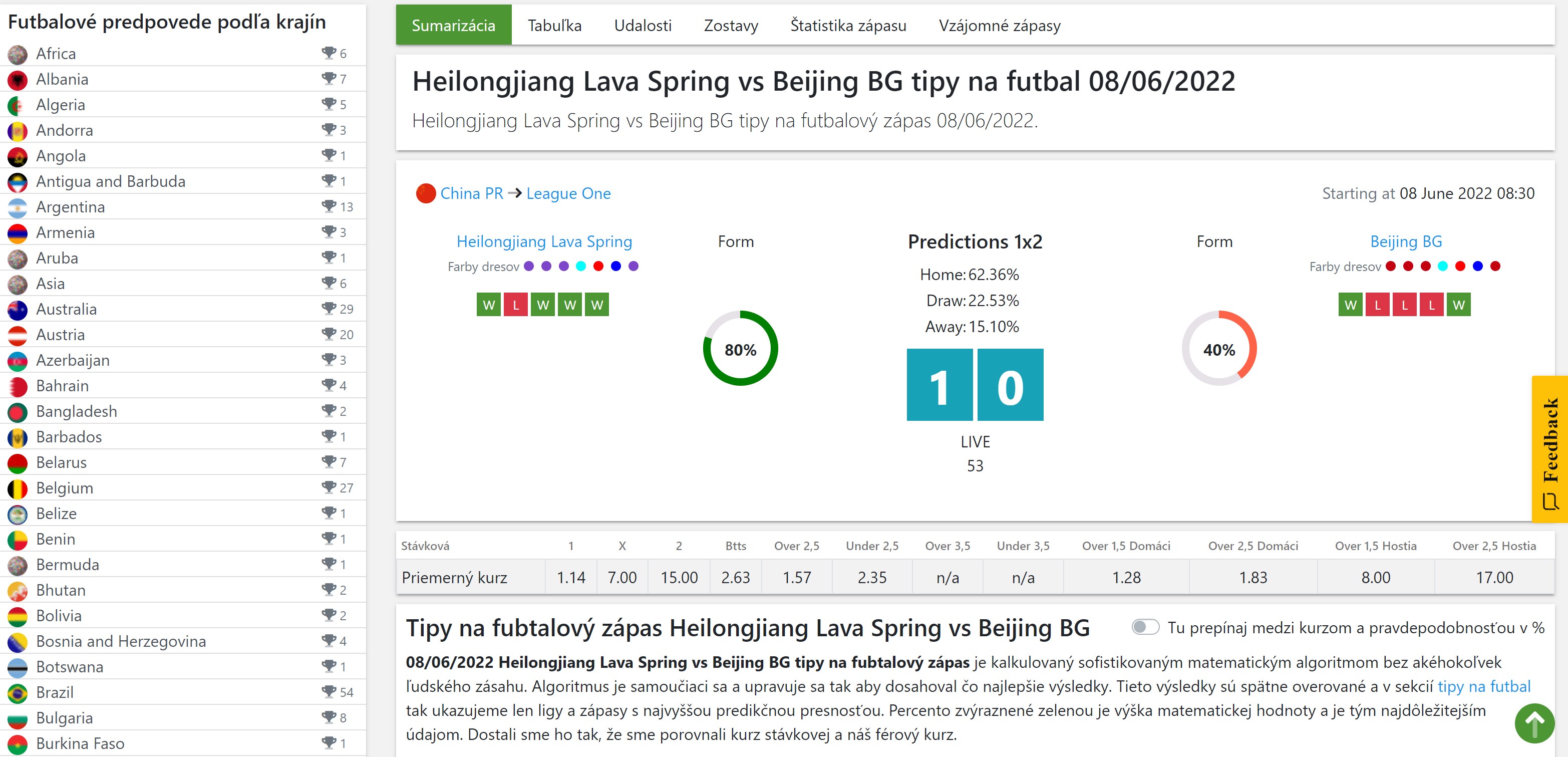Image resolution: width=1568 pixels, height=757 pixels.
Task: Click the home team 80% form circle
Action: coord(740,349)
